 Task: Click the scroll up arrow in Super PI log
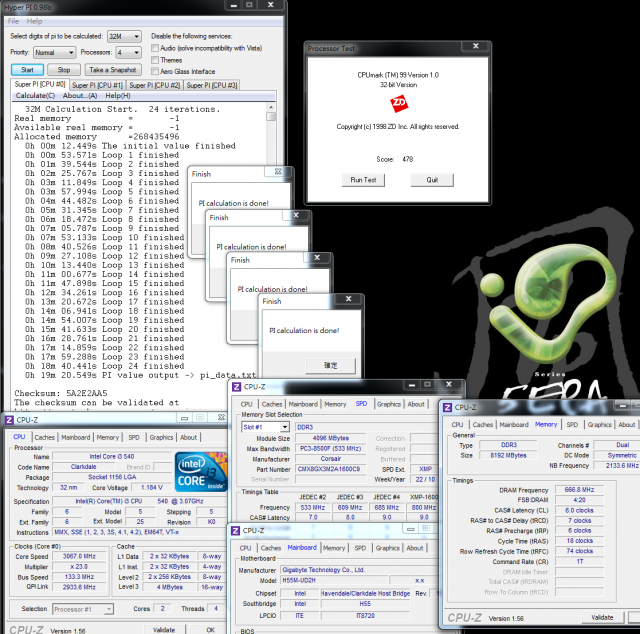point(271,107)
